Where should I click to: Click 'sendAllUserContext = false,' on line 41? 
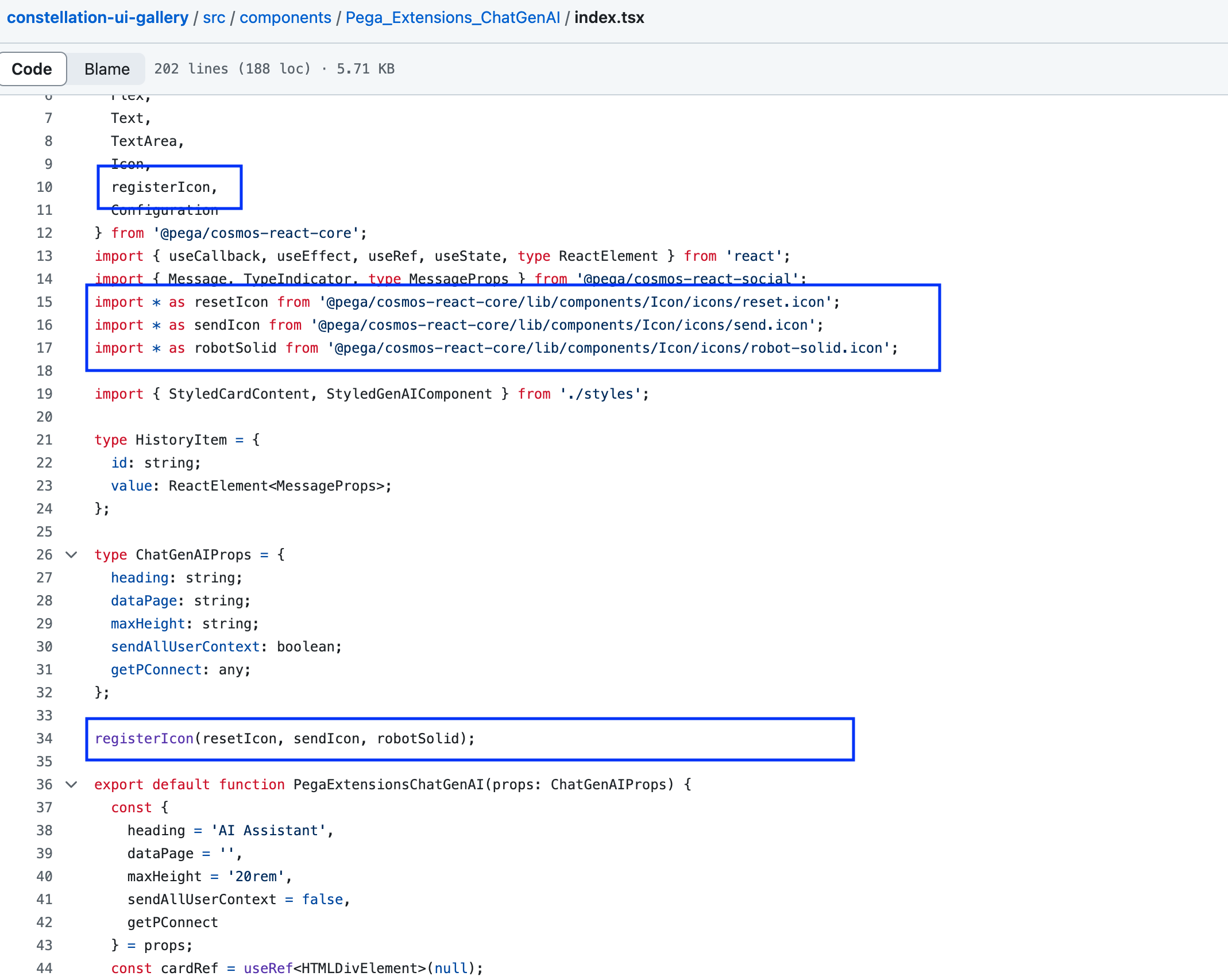239,900
